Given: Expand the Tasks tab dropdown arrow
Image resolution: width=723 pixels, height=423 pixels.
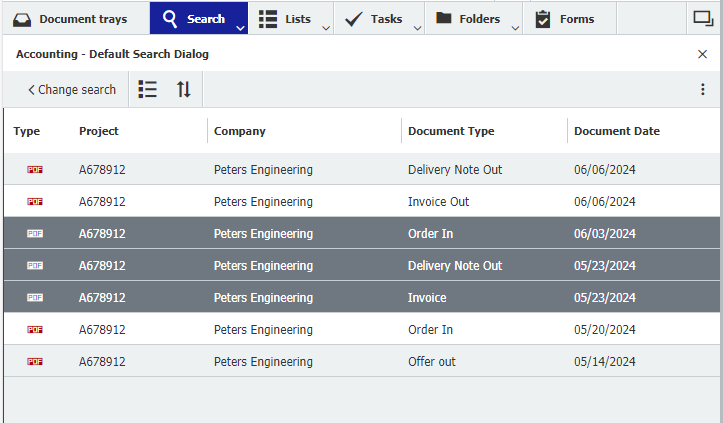Looking at the screenshot, I should coord(417,27).
